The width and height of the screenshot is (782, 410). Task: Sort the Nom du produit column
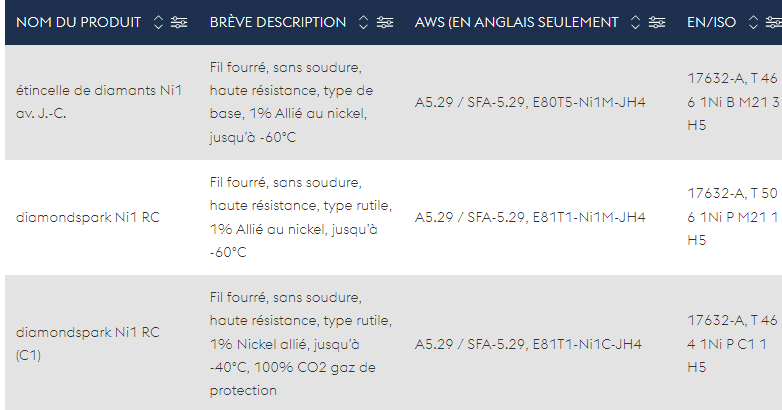tap(158, 22)
